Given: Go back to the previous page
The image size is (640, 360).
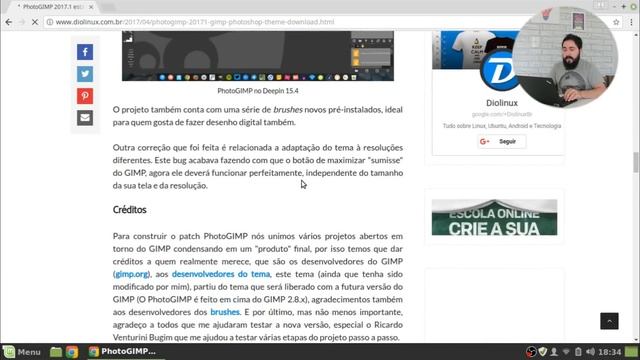Looking at the screenshot, I should (x=9, y=22).
